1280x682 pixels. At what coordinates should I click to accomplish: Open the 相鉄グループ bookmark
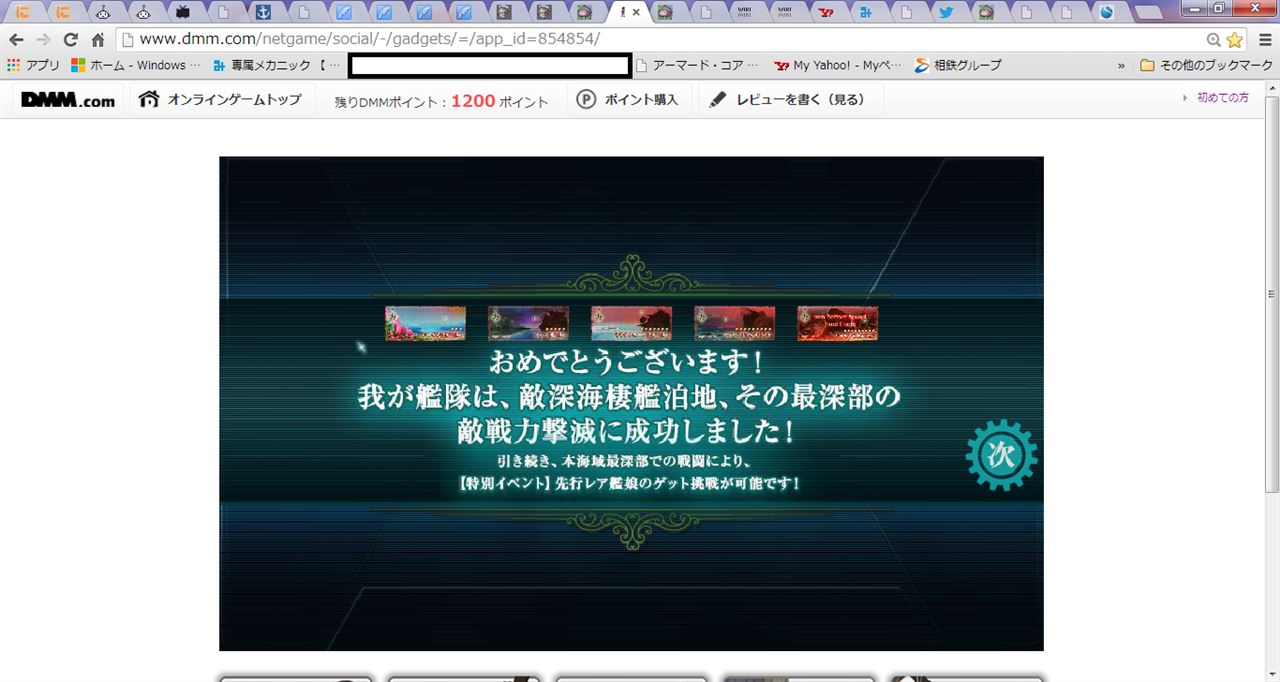957,66
